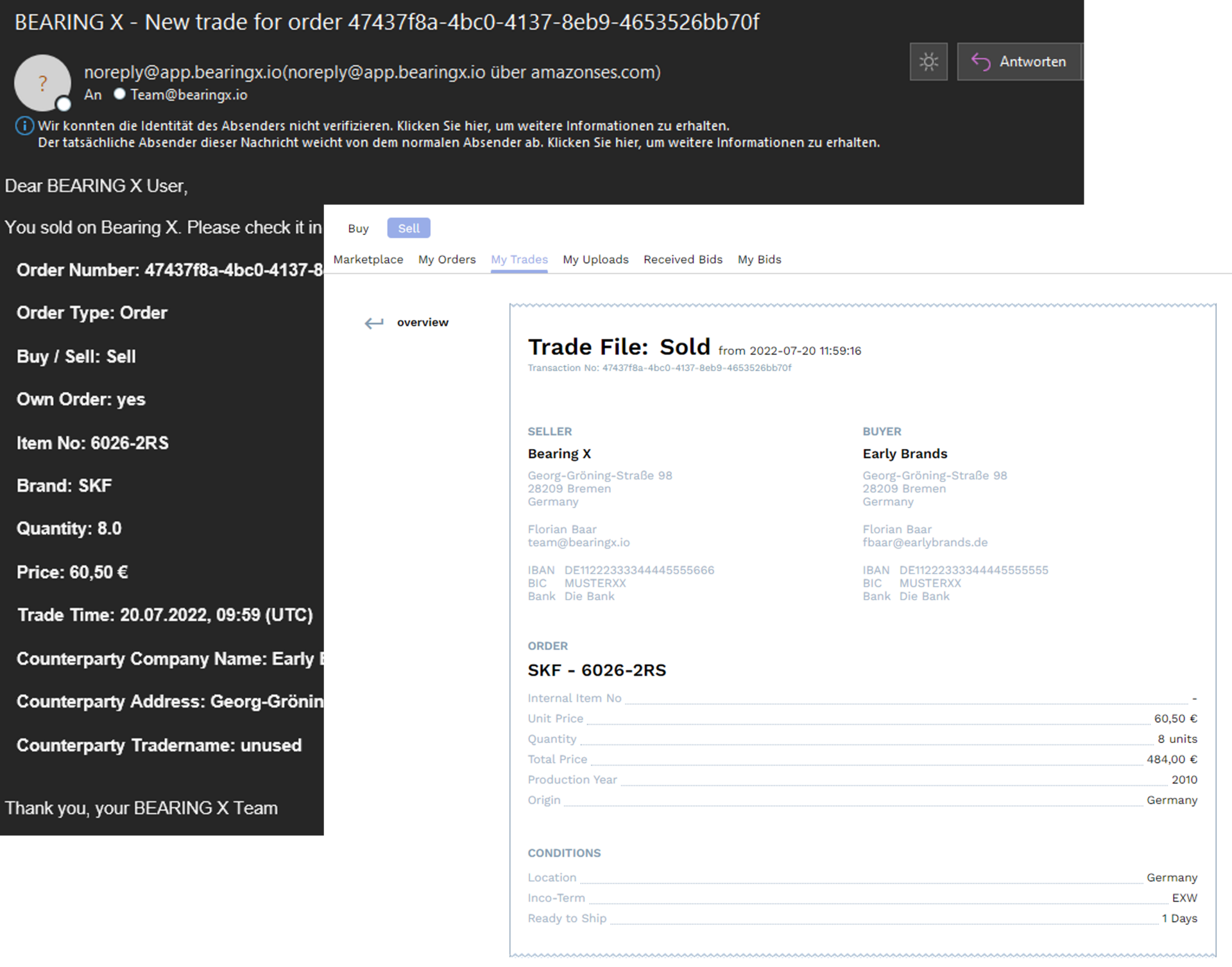1232x967 pixels.
Task: Select the Ready to Ship value 1 Days
Action: 1179,919
